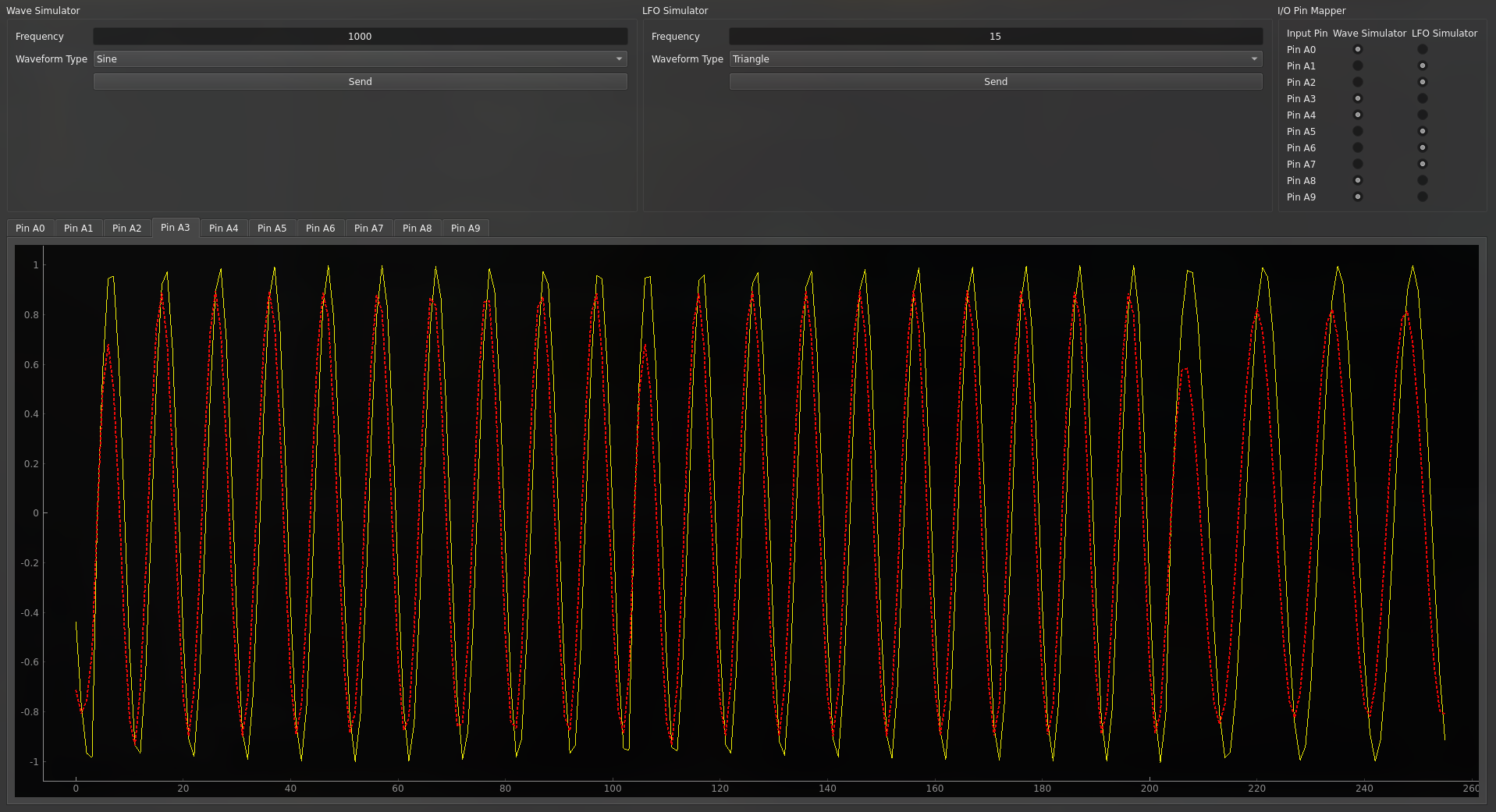Select LFO Simulator radio for Pin A8

[1423, 180]
